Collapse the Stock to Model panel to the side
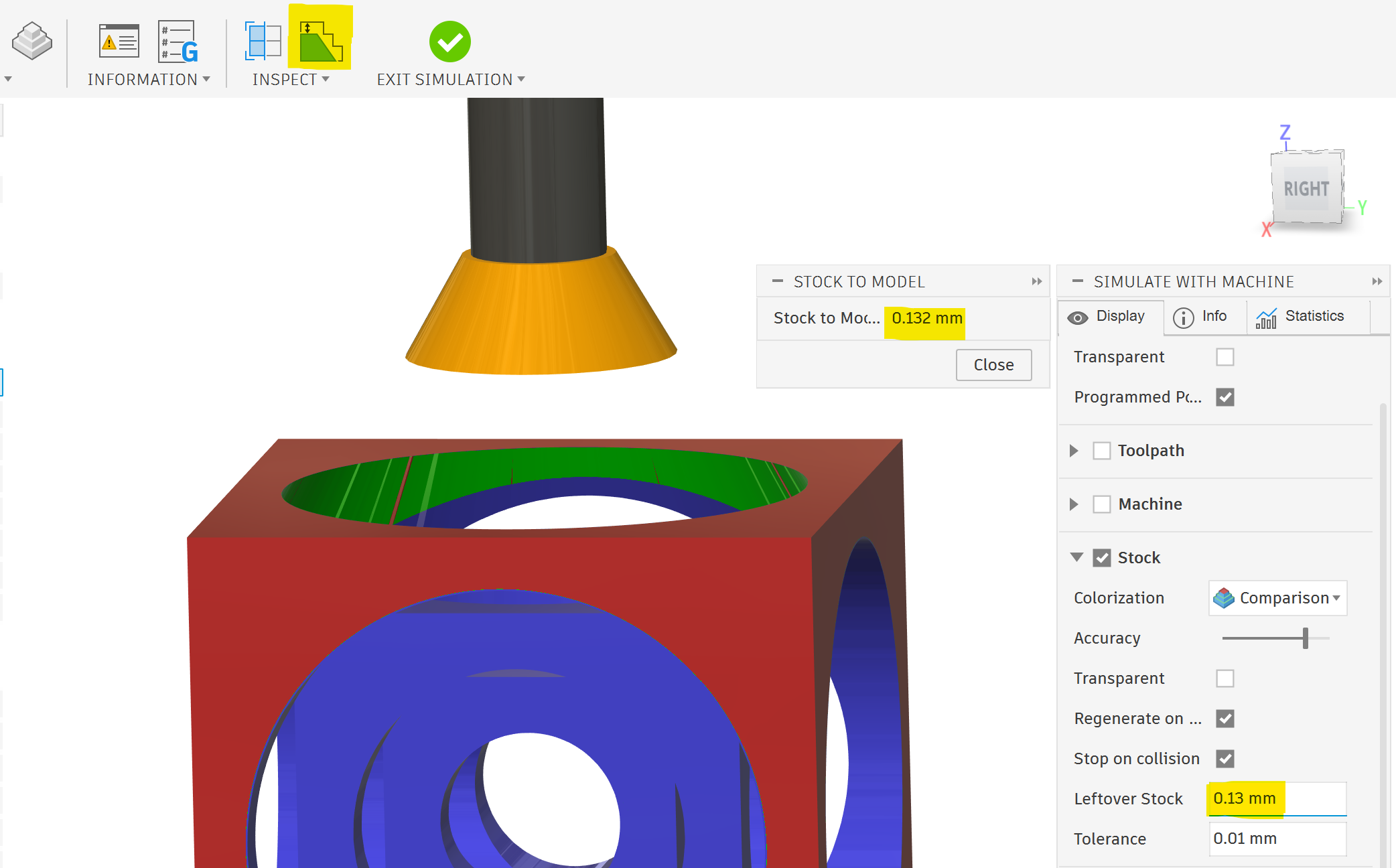Image resolution: width=1396 pixels, height=868 pixels. pos(1037,282)
